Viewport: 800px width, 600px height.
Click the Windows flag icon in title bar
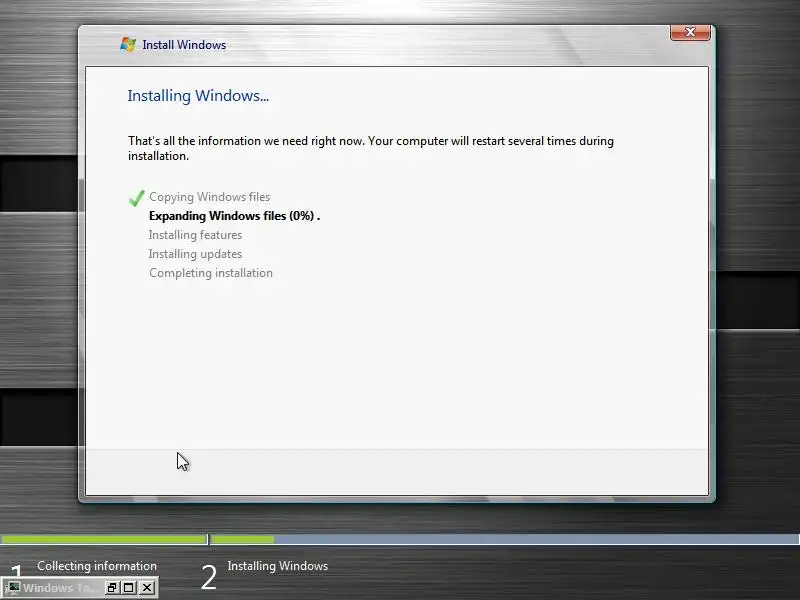coord(128,44)
